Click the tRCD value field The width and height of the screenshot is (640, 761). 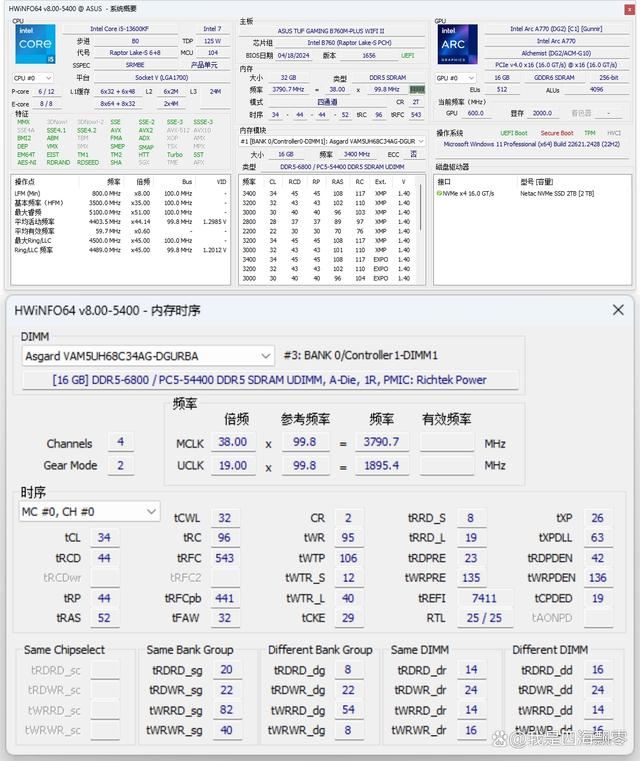point(104,558)
